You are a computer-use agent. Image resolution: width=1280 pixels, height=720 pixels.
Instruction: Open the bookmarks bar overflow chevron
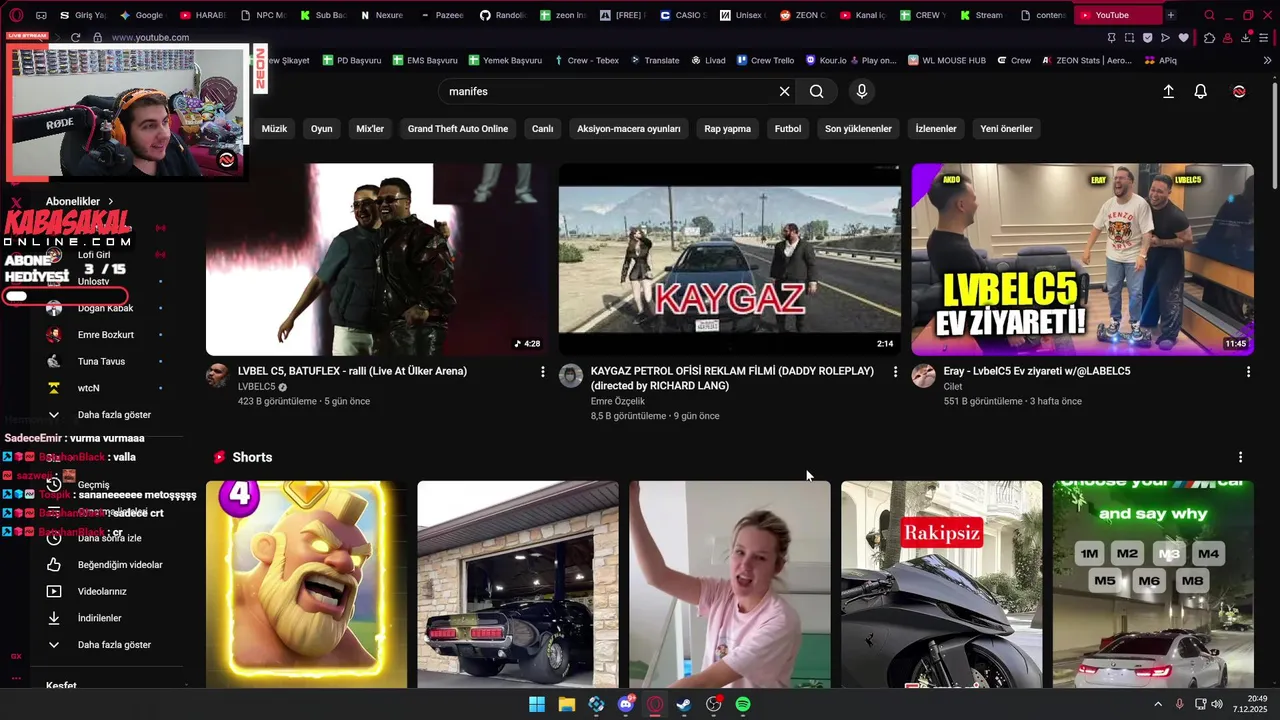pos(1268,60)
